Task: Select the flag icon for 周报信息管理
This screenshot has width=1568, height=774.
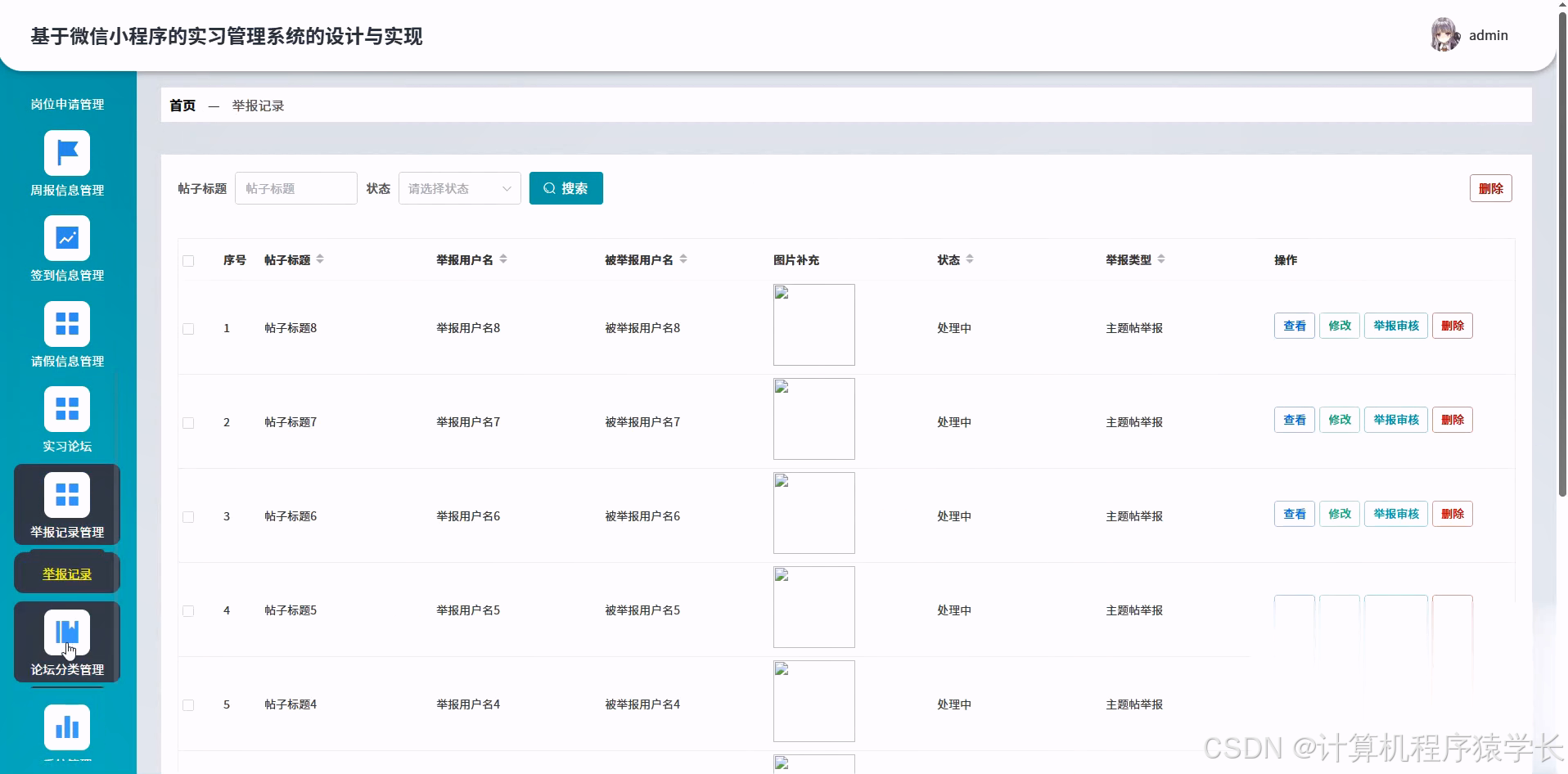Action: [67, 152]
